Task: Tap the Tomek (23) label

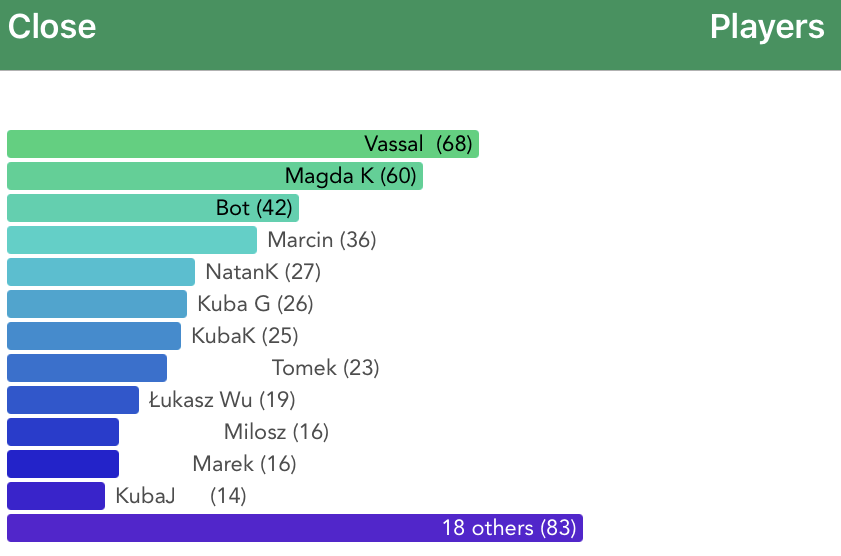Action: point(325,368)
